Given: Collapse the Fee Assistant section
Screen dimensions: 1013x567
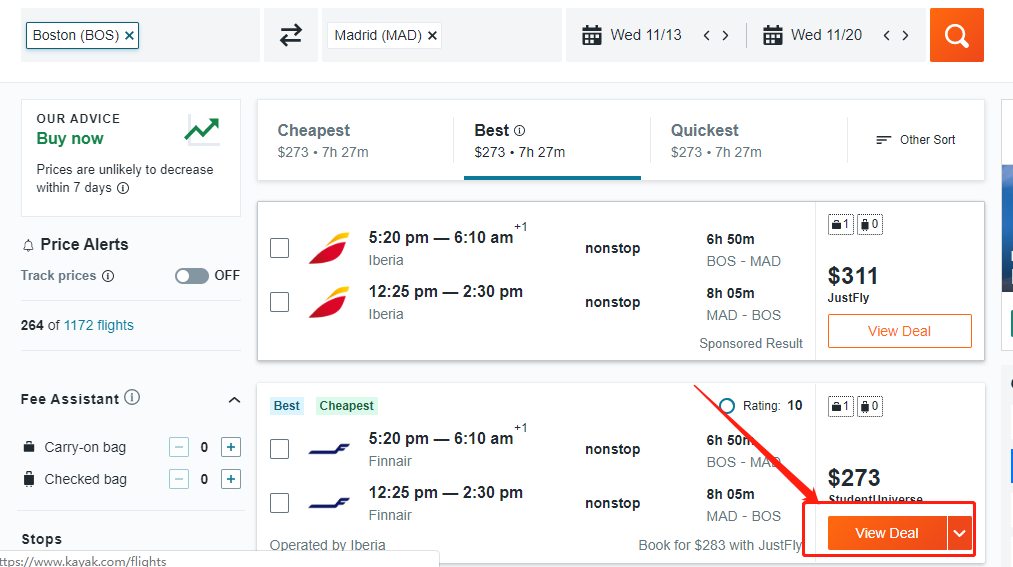Looking at the screenshot, I should pyautogui.click(x=235, y=400).
